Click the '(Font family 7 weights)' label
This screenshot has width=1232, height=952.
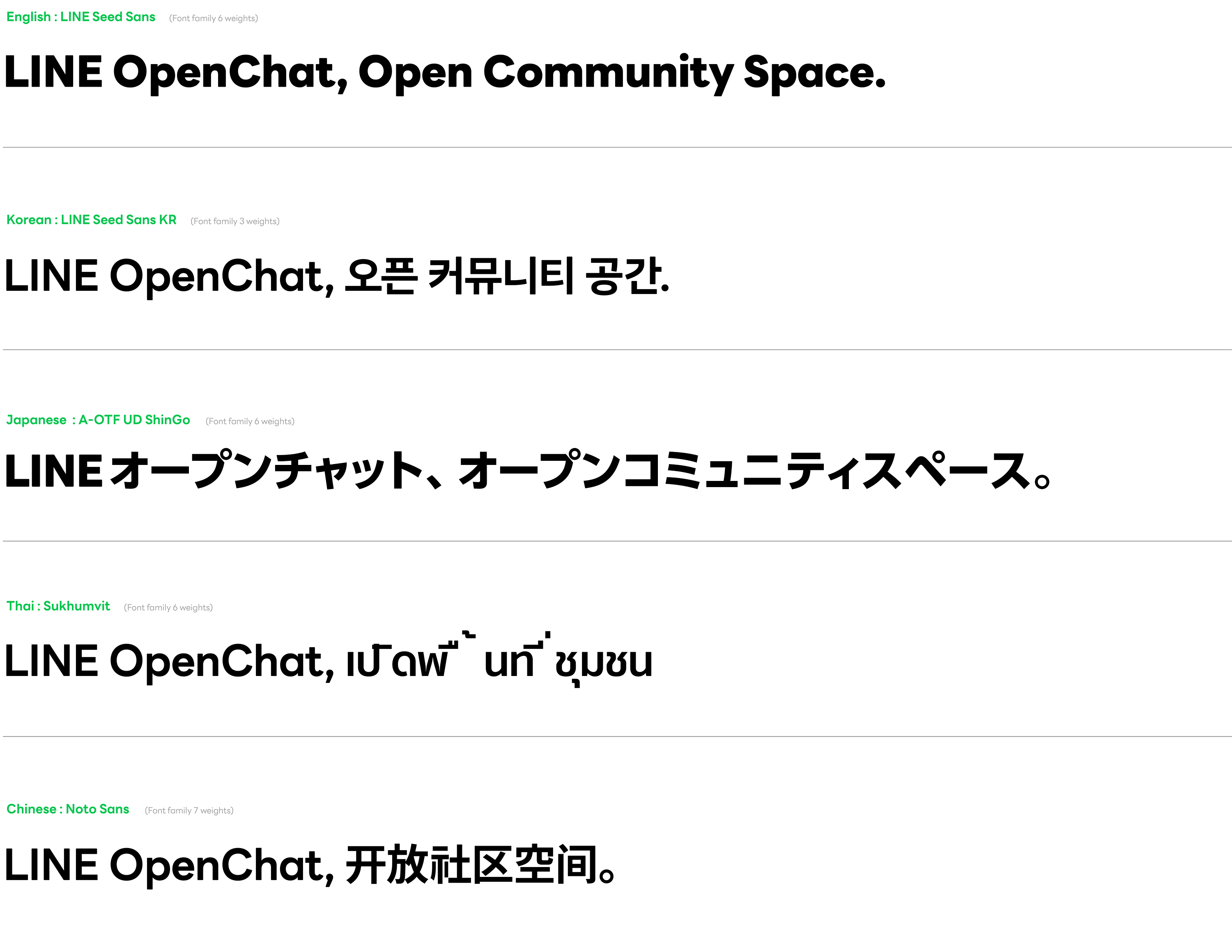pyautogui.click(x=189, y=811)
